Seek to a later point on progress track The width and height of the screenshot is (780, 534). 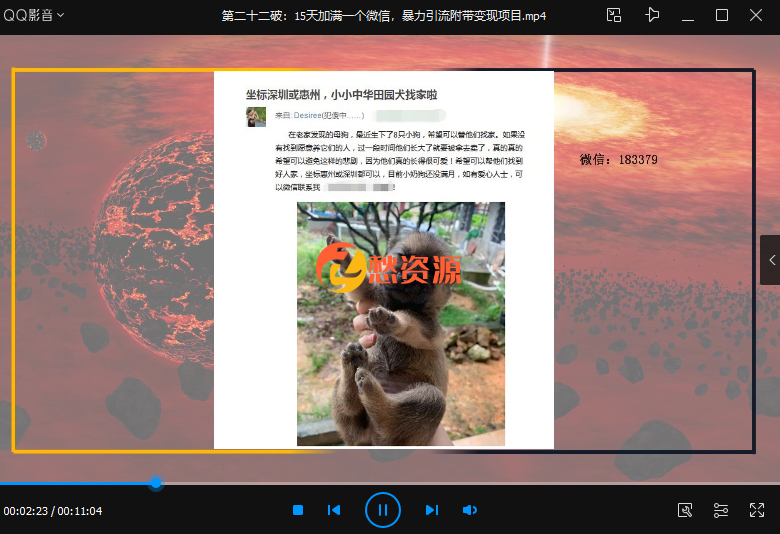pyautogui.click(x=470, y=483)
